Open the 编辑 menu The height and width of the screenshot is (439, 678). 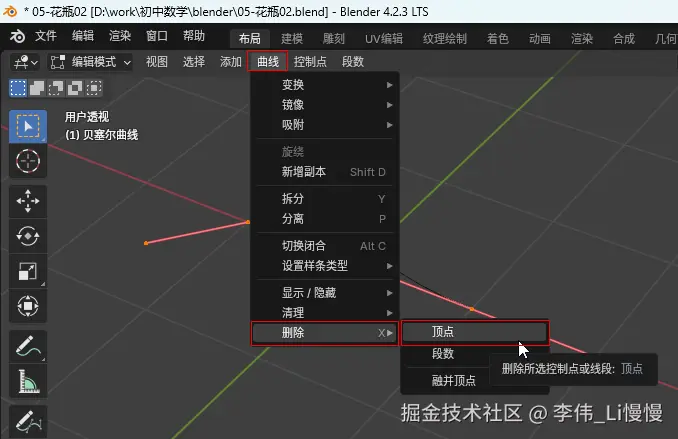click(83, 36)
